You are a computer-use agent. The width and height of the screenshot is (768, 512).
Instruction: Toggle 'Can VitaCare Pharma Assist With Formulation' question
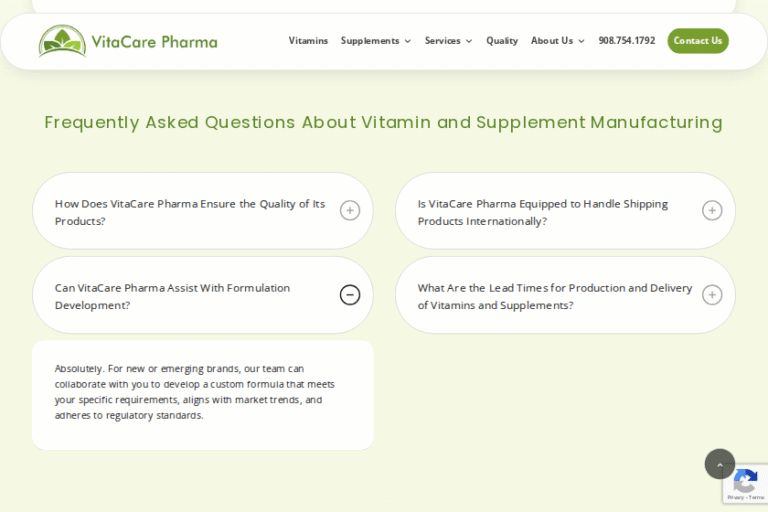[x=172, y=296]
